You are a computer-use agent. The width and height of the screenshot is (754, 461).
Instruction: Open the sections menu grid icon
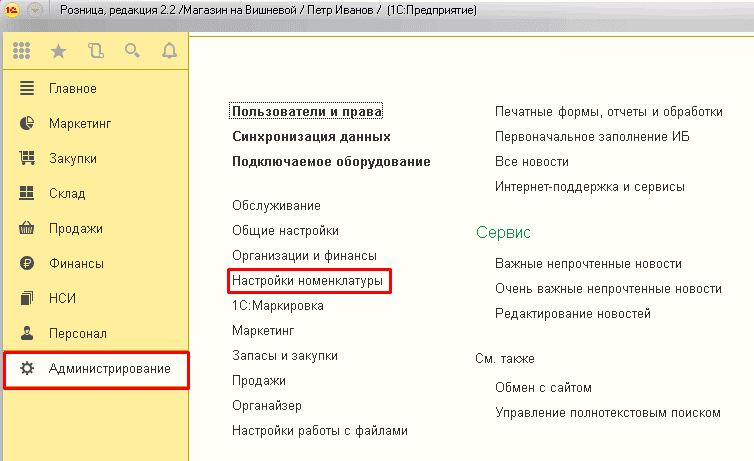point(22,50)
